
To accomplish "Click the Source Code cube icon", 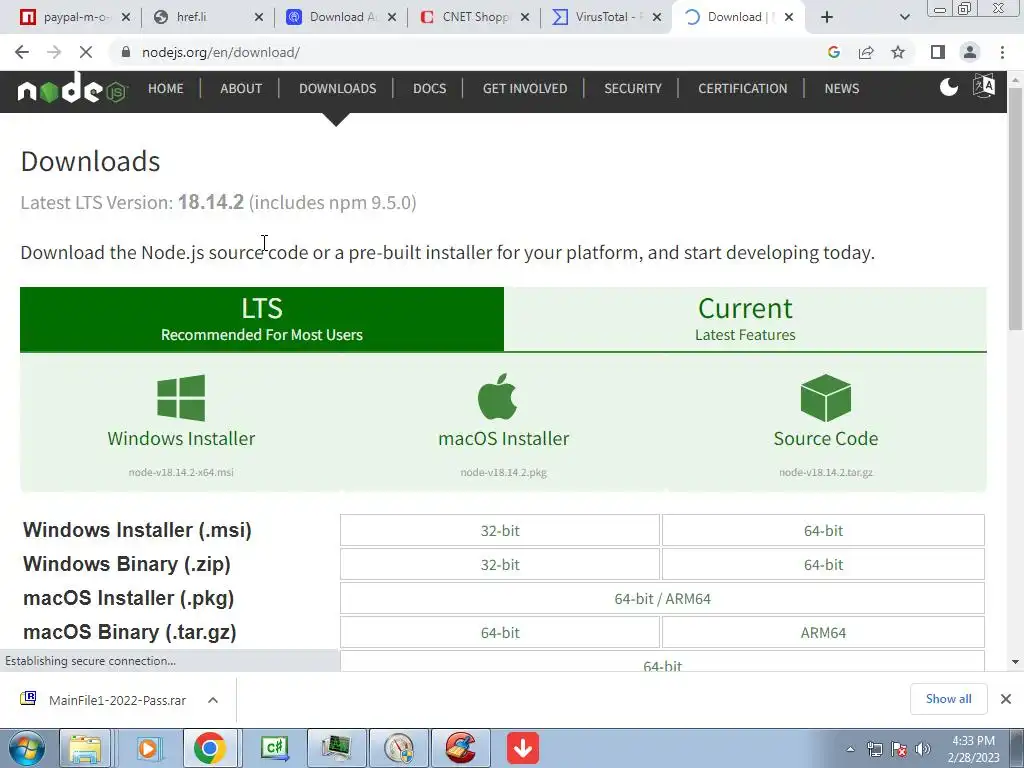I will 825,398.
